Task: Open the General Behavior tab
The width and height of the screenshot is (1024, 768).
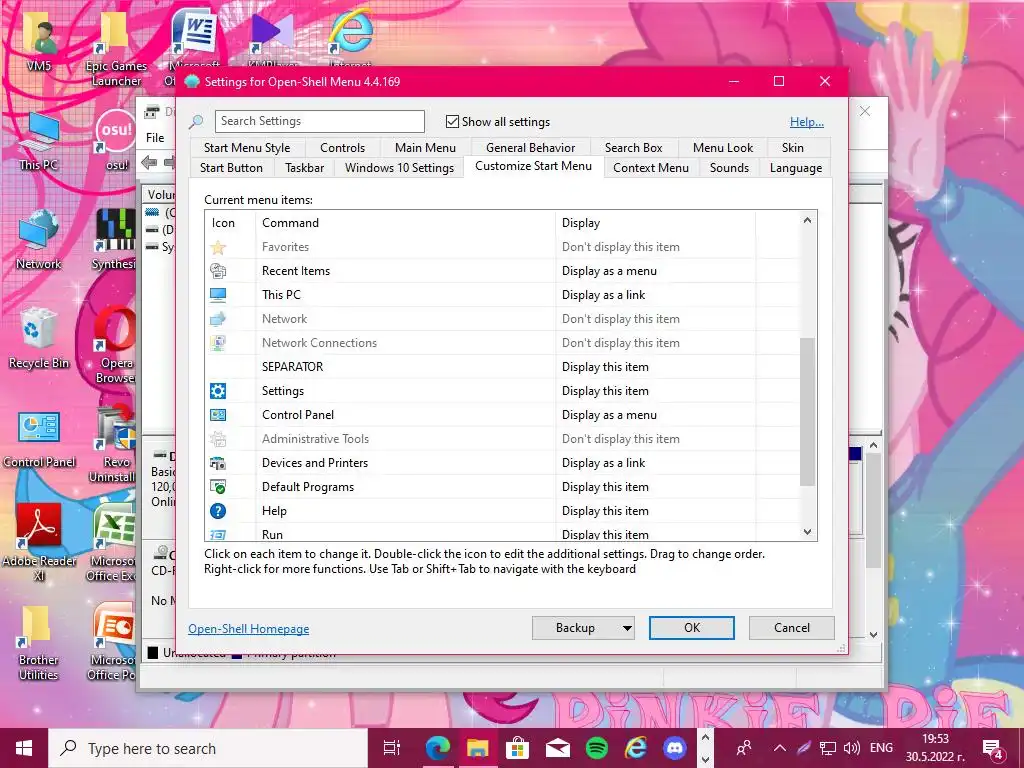Action: pos(530,148)
